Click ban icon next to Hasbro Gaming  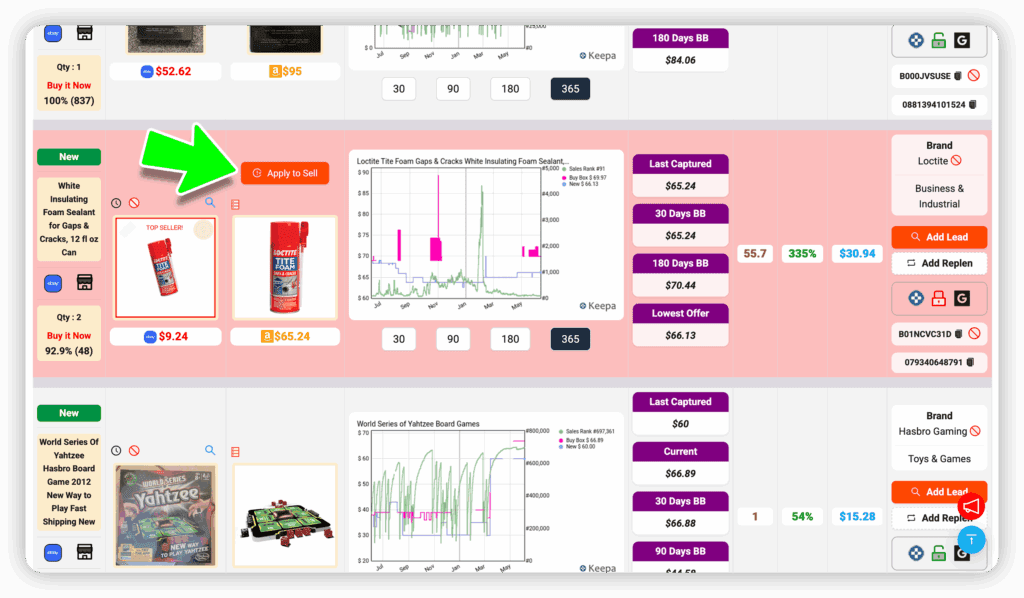tap(975, 431)
